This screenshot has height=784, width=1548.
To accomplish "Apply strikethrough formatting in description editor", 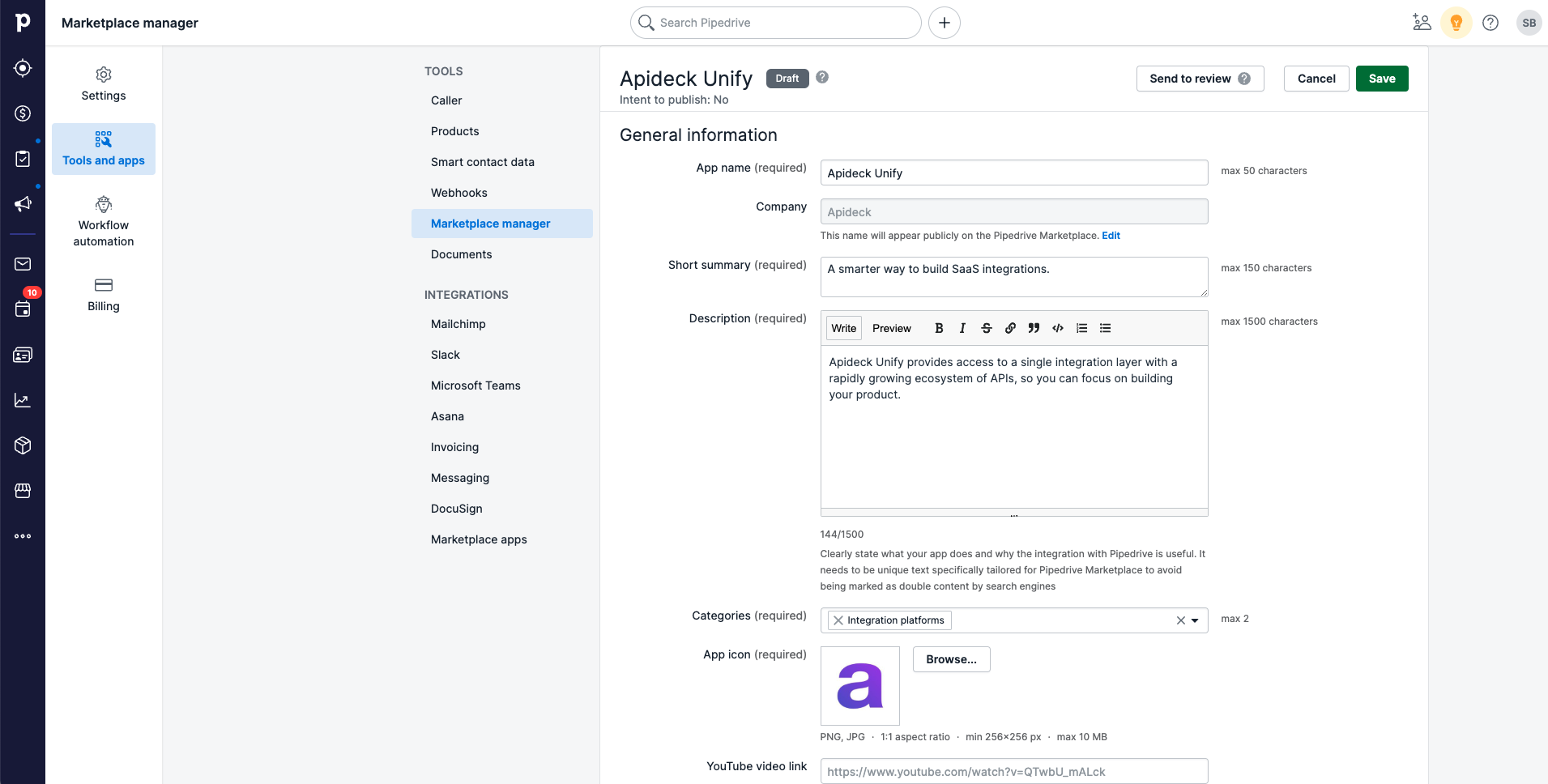I will click(987, 328).
